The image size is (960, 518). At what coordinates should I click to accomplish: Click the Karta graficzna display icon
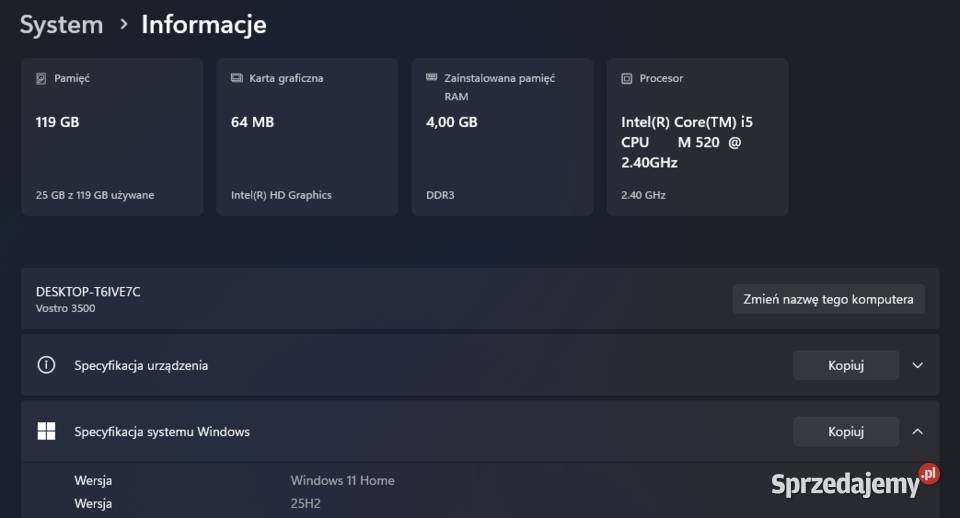coord(236,78)
